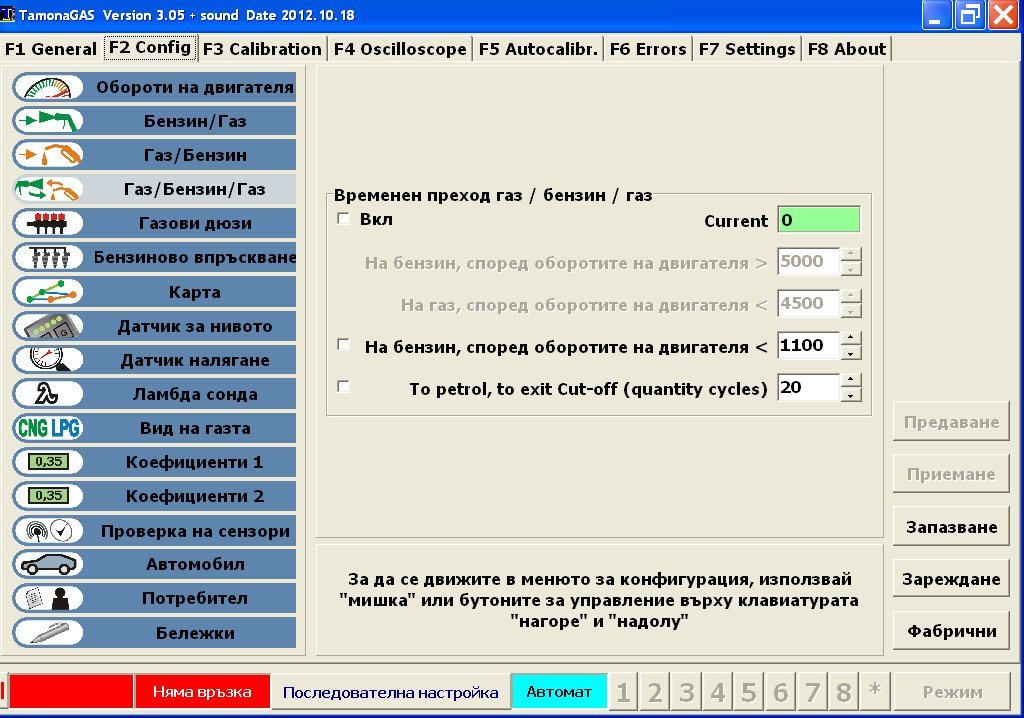Screen dimensions: 1024x718
Task: Click the cyan Автомат status box
Action: coord(559,692)
